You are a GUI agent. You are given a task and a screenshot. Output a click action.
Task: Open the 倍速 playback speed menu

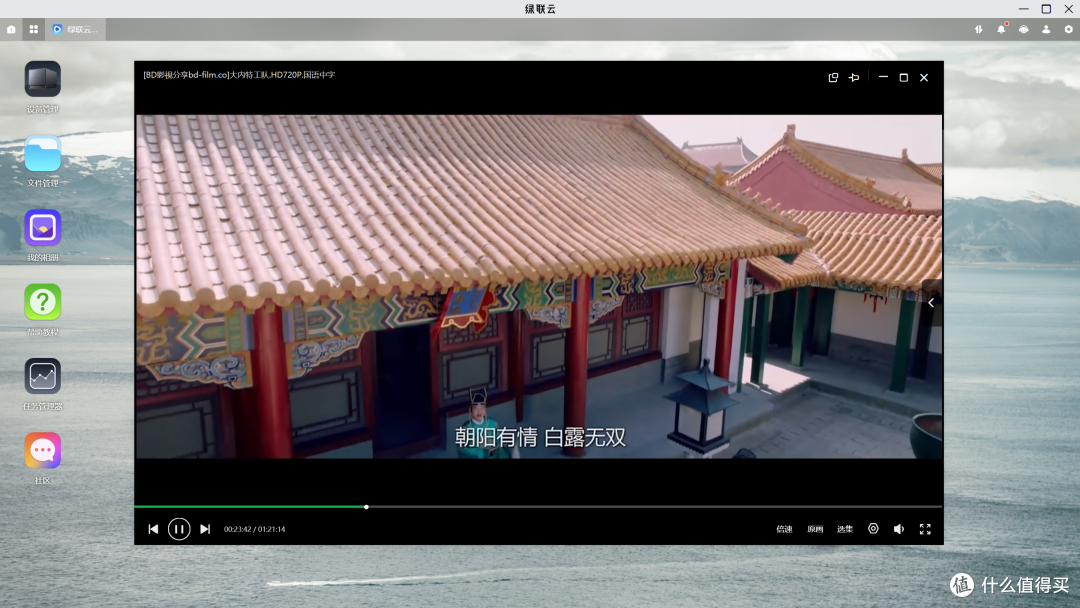785,529
